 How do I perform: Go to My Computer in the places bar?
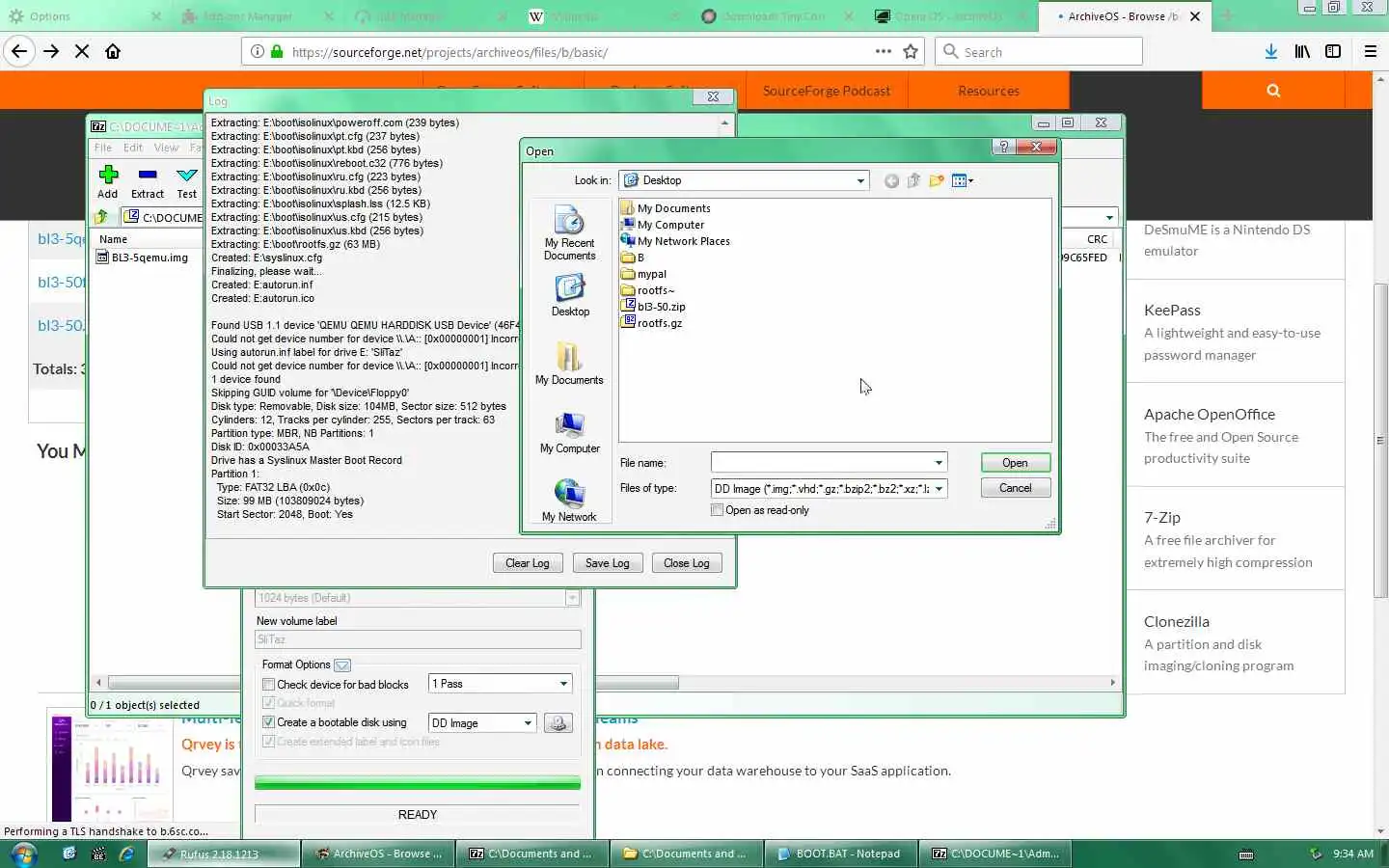(x=569, y=433)
